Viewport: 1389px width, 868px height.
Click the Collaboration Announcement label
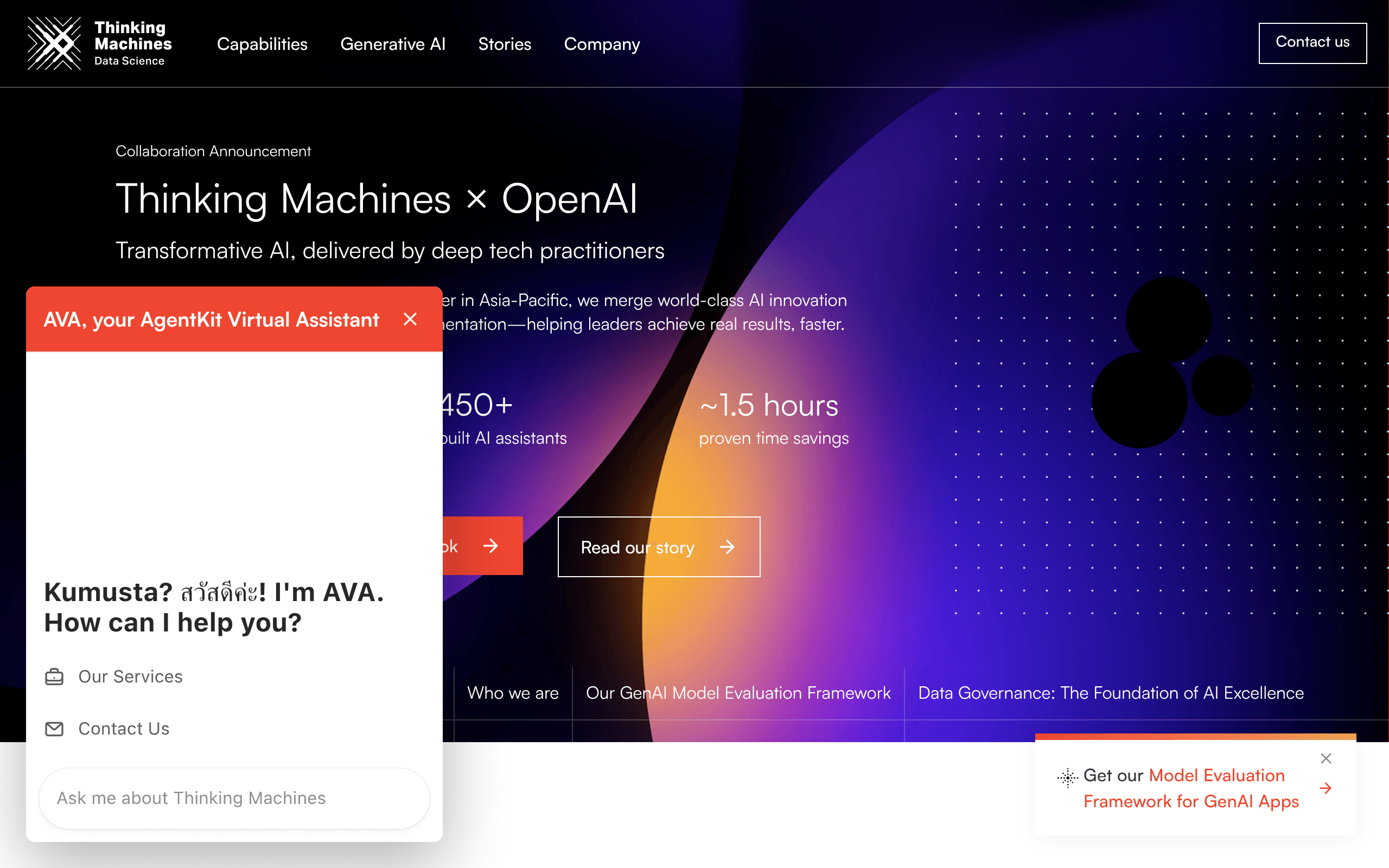click(x=213, y=151)
